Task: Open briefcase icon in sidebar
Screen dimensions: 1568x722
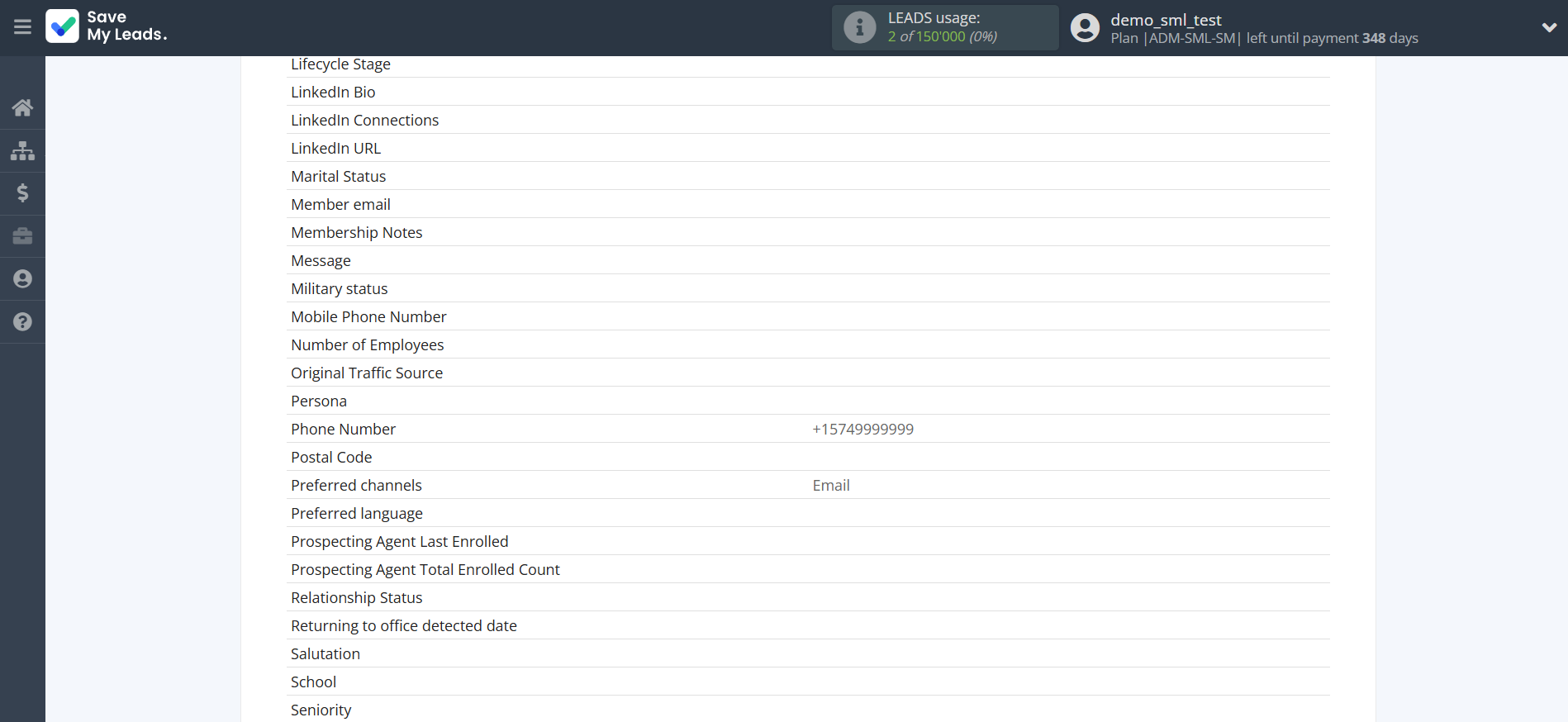Action: coord(22,236)
